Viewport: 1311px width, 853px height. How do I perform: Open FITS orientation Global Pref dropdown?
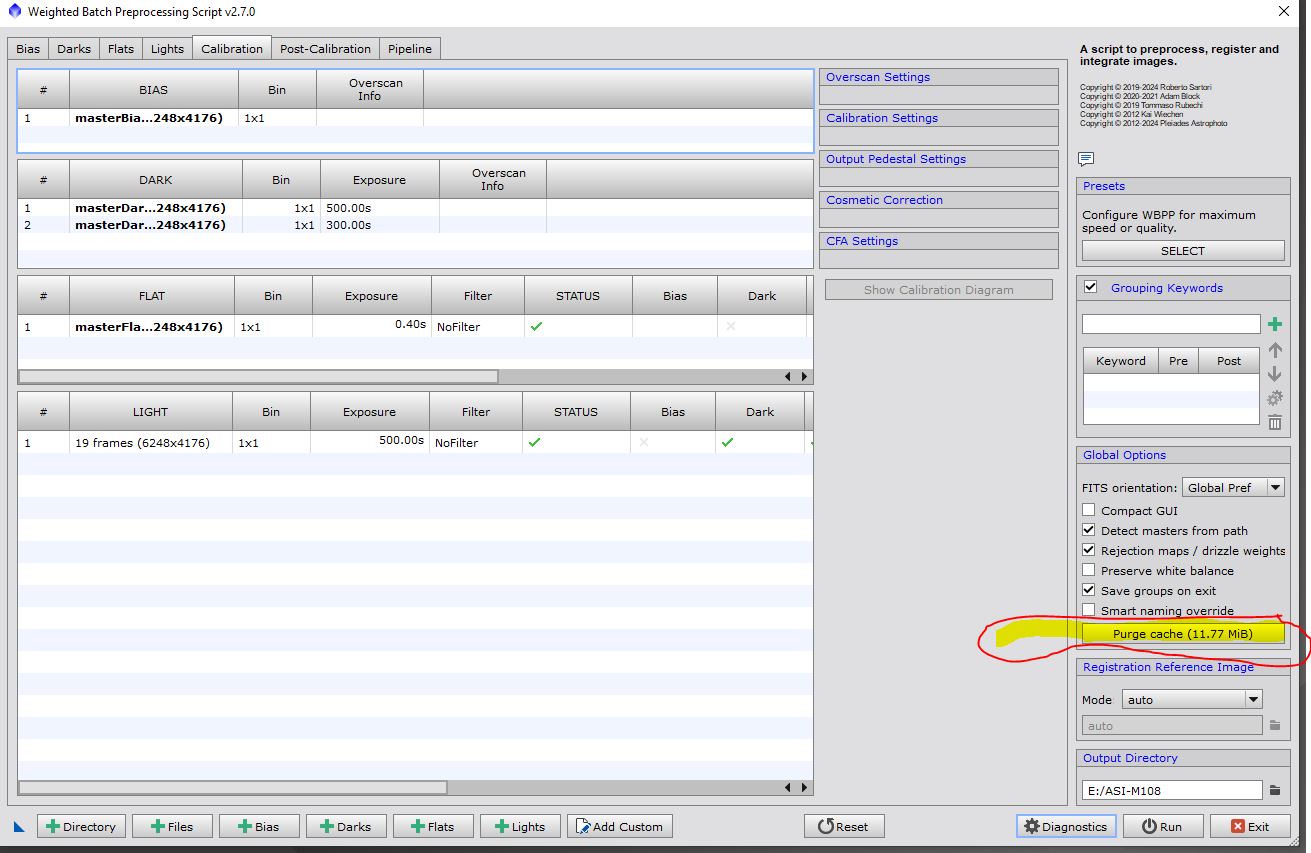[x=1233, y=487]
